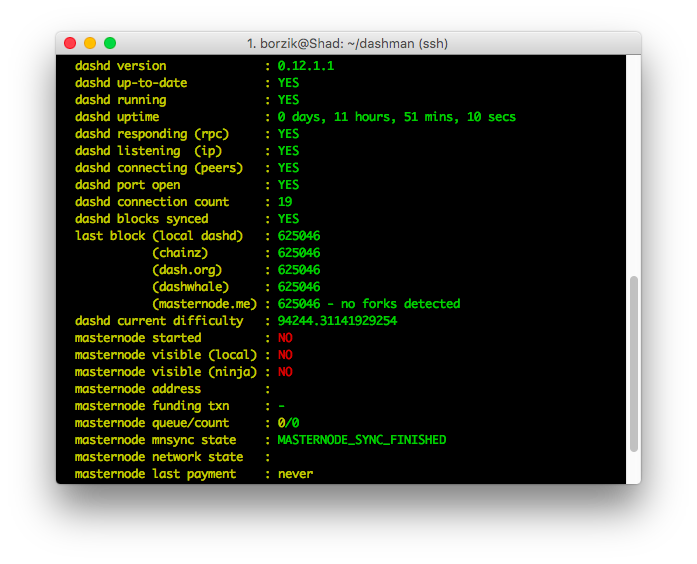Click the '(chainz)' label
Image resolution: width=697 pixels, height=564 pixels.
point(180,253)
